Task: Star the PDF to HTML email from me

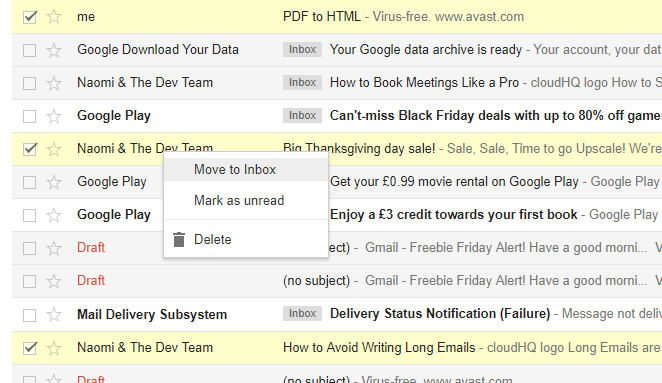Action: [x=54, y=17]
